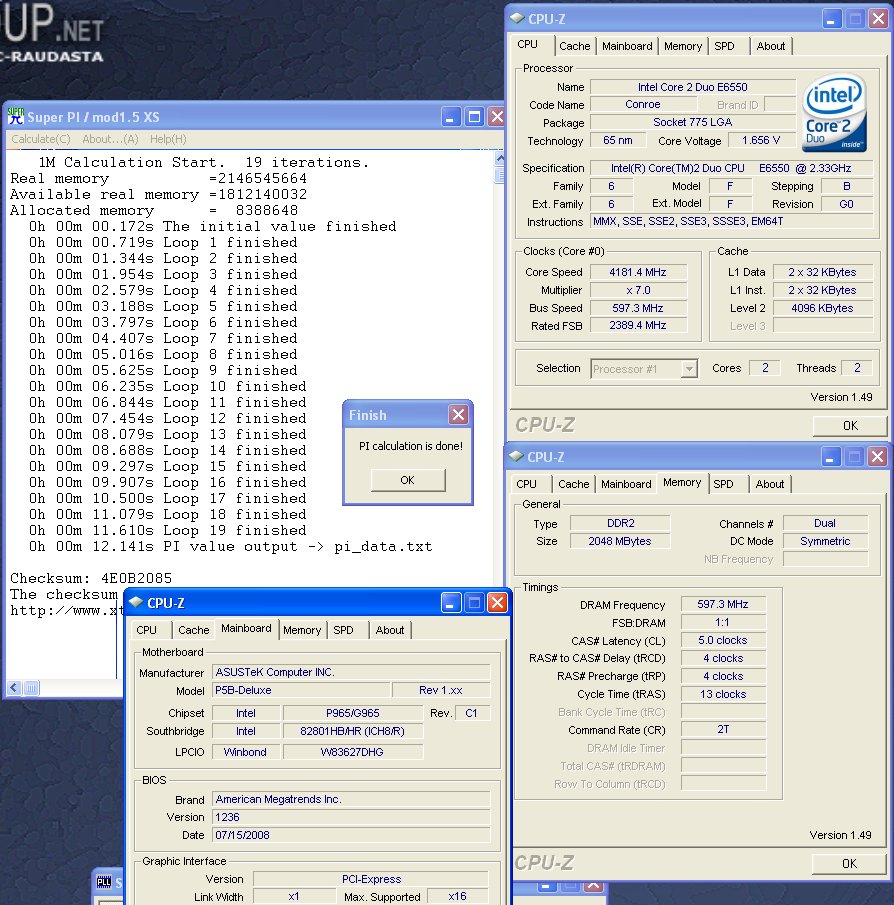Close the Mainboard CPU-Z window

[497, 603]
